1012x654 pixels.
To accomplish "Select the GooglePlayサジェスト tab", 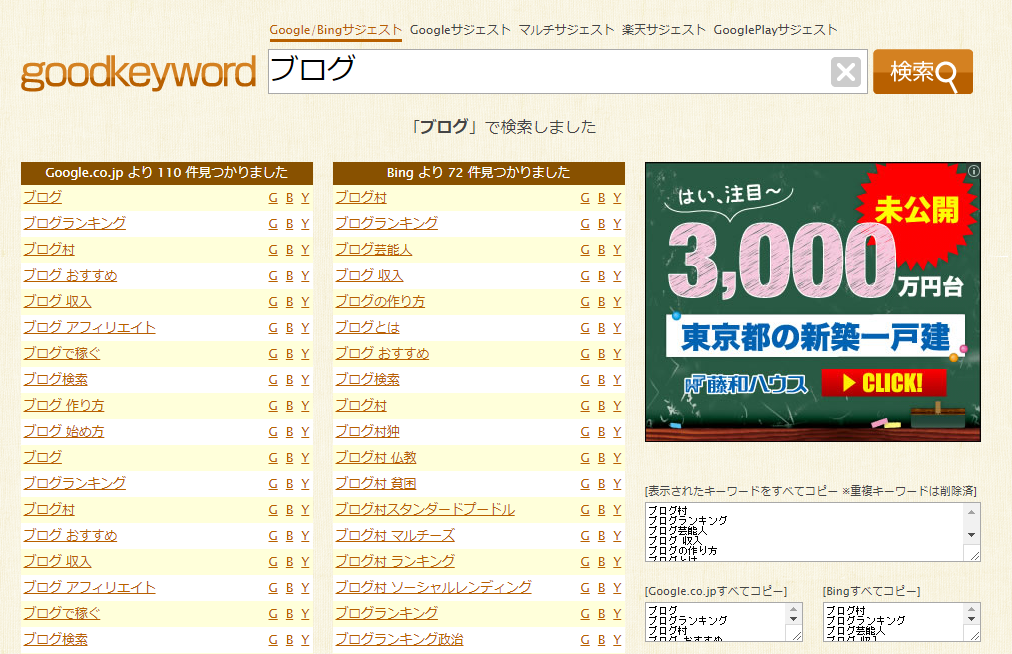I will (x=775, y=30).
